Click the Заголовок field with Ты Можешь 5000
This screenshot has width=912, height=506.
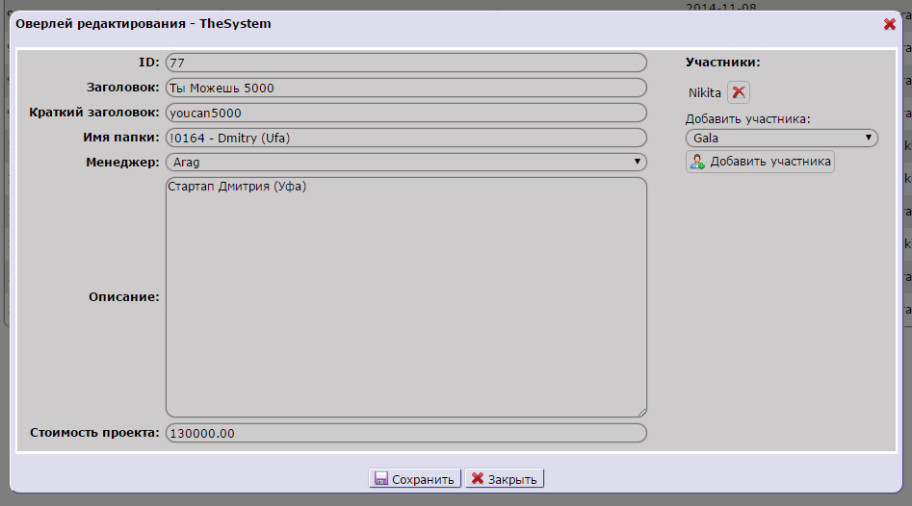coord(406,88)
